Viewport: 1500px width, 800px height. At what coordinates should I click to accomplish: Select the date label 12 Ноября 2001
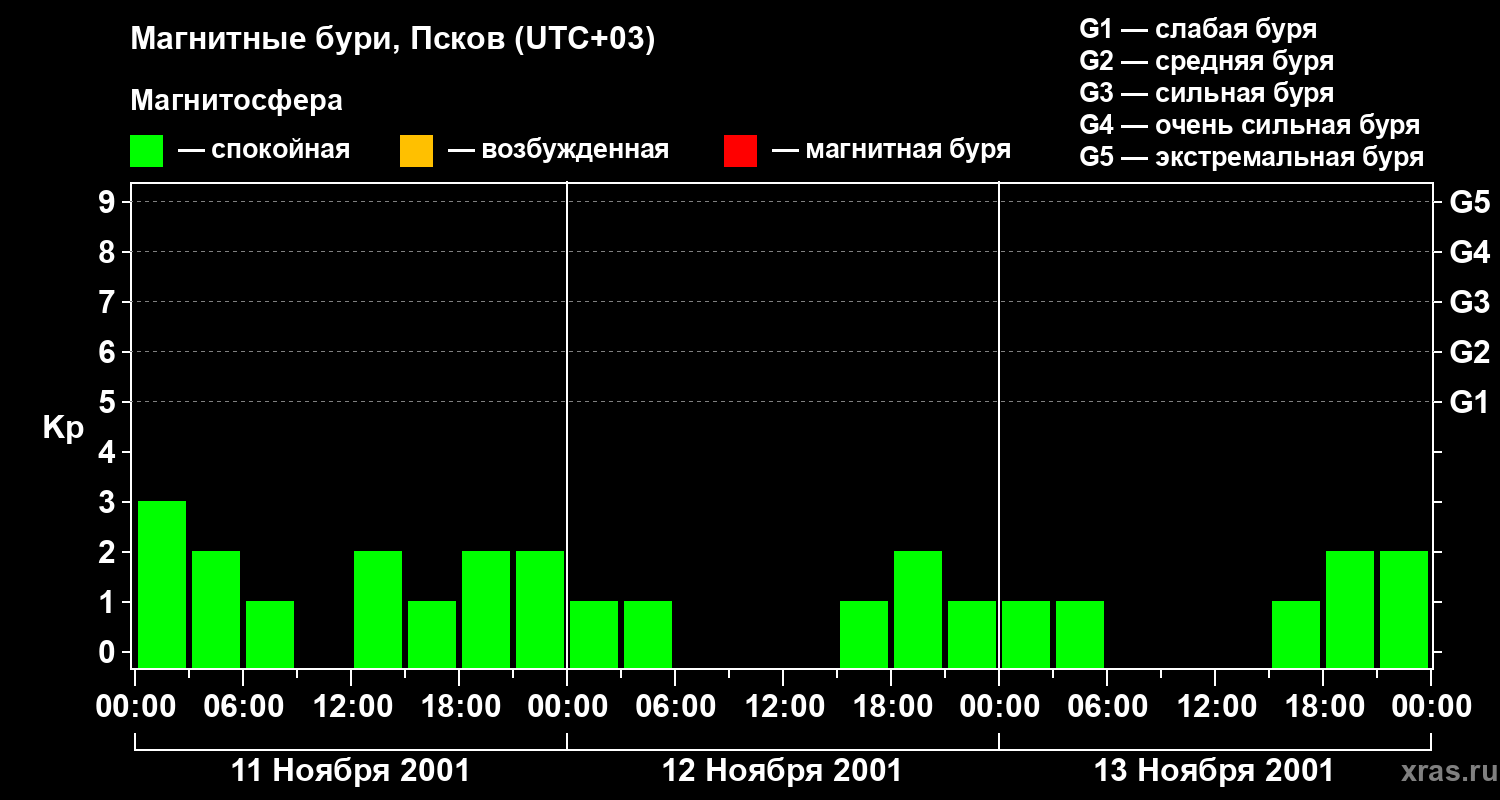coord(782,771)
